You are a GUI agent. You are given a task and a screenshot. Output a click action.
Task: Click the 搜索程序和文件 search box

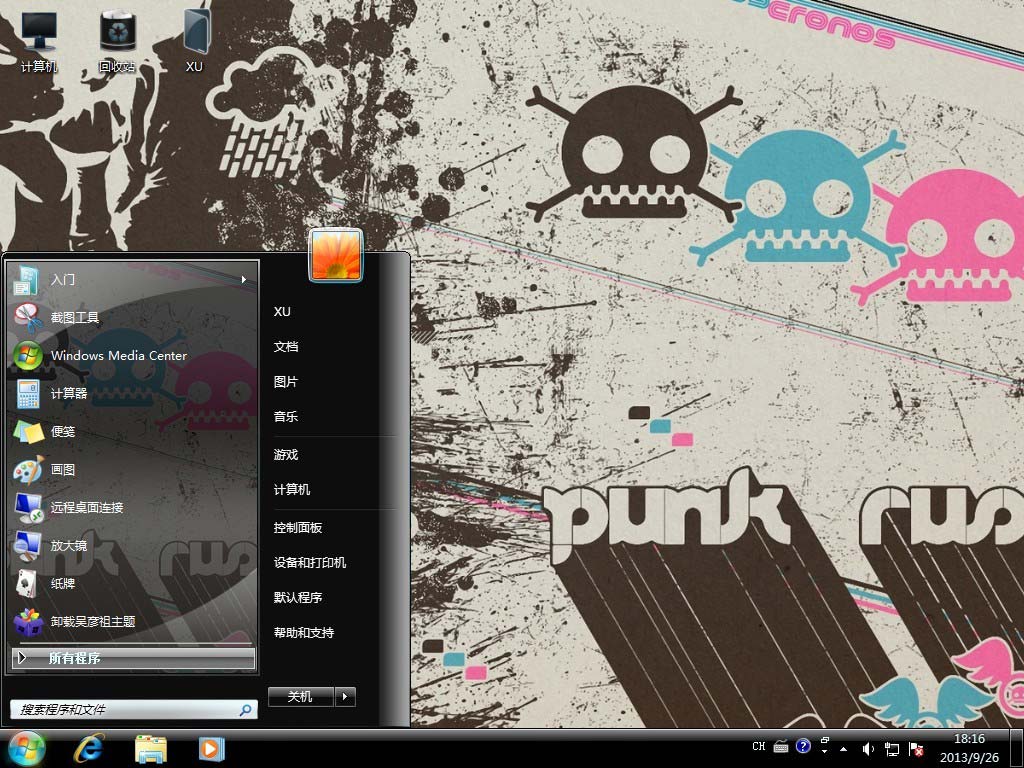click(125, 710)
